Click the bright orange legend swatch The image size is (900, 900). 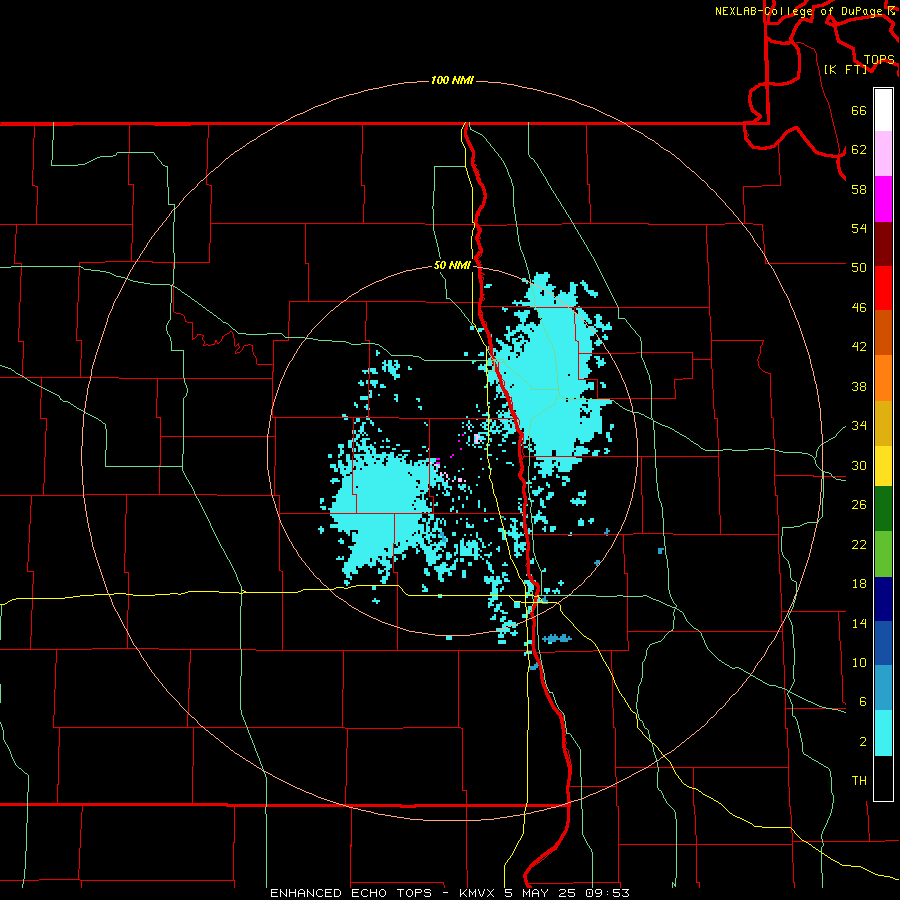coord(883,378)
